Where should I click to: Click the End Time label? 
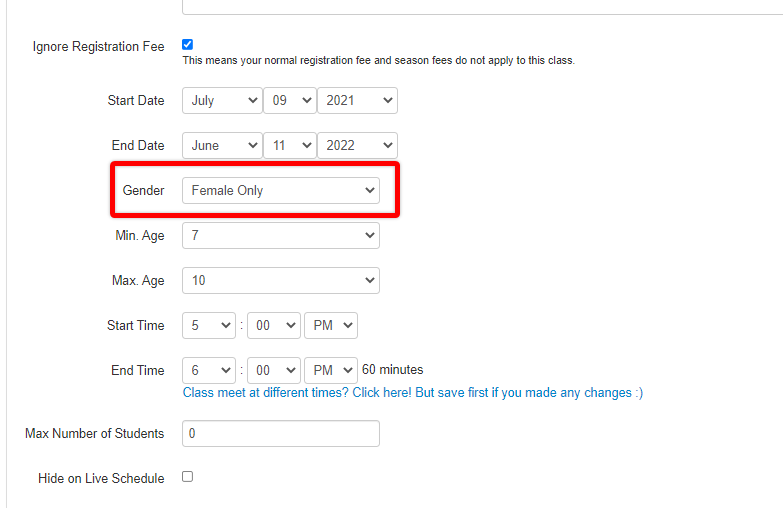click(138, 370)
